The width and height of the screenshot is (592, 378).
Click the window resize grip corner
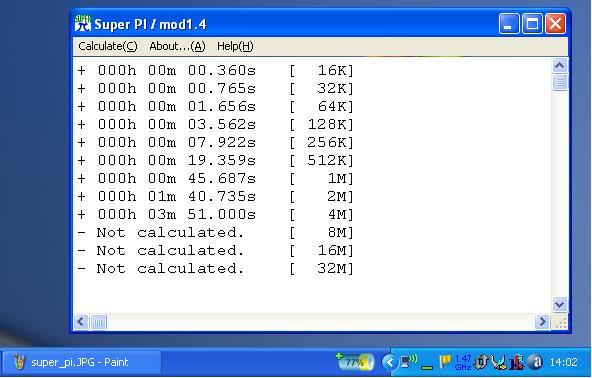(561, 322)
